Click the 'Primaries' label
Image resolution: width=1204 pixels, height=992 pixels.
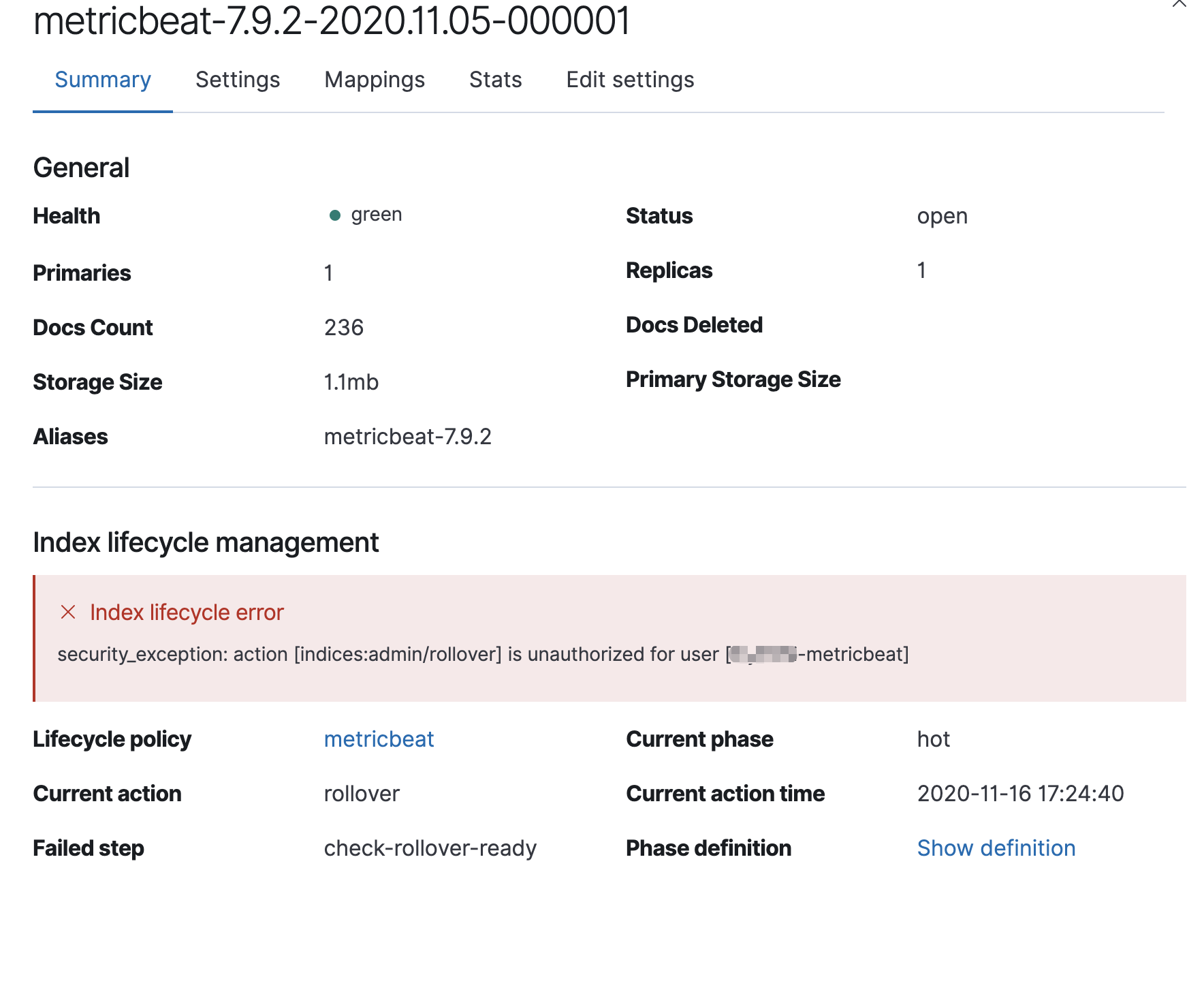click(82, 273)
